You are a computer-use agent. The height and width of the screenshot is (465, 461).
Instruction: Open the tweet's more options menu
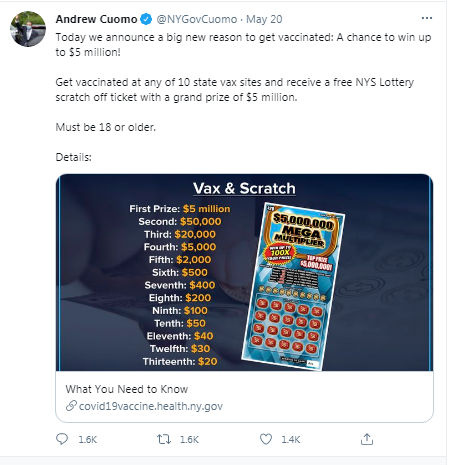point(427,18)
